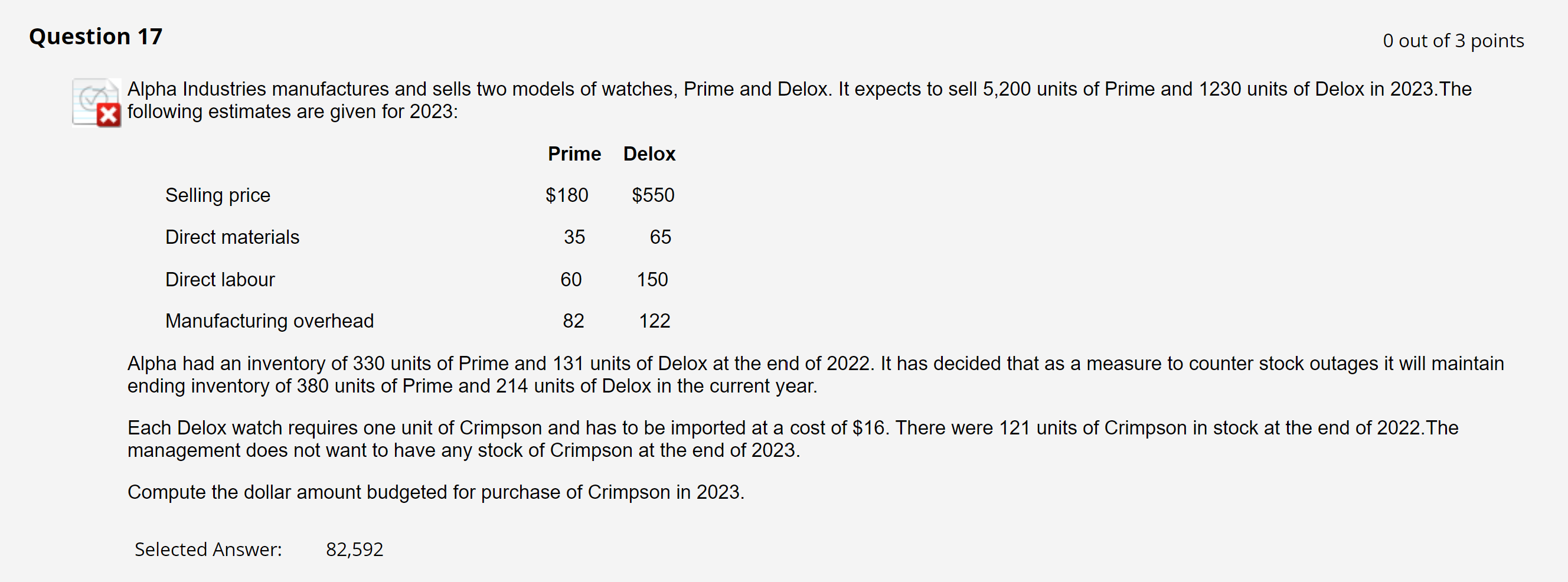Select the Direct materials row label
1568x582 pixels.
tap(232, 237)
